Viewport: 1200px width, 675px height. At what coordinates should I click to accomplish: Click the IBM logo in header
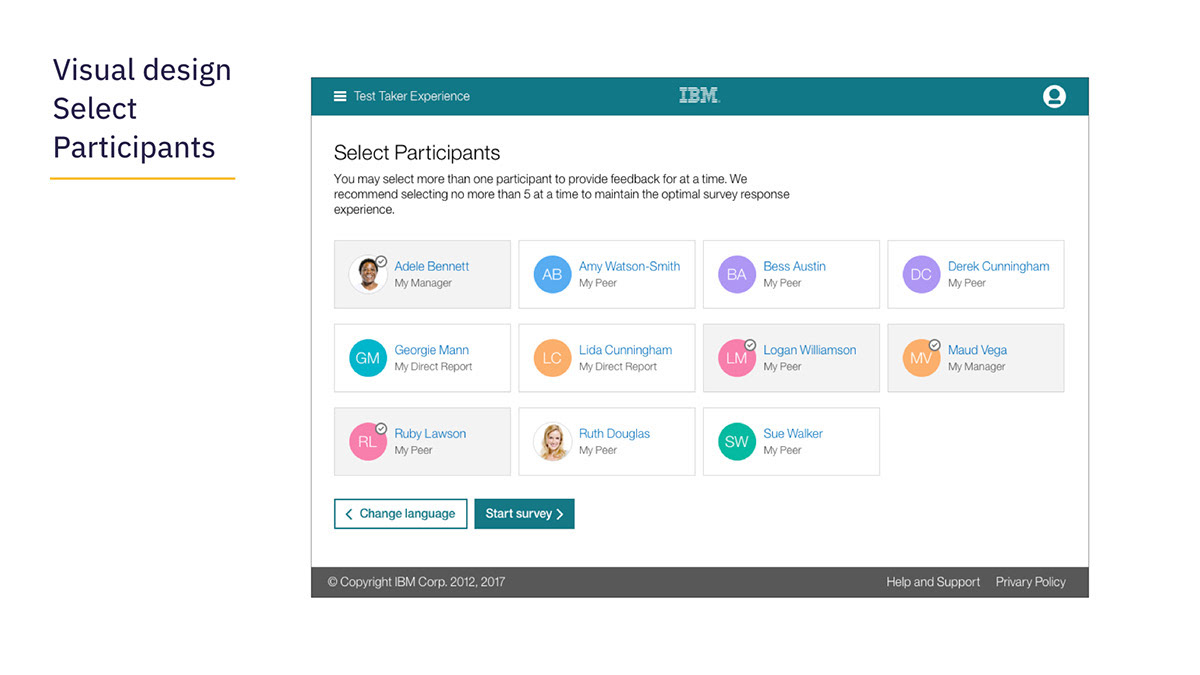[699, 96]
